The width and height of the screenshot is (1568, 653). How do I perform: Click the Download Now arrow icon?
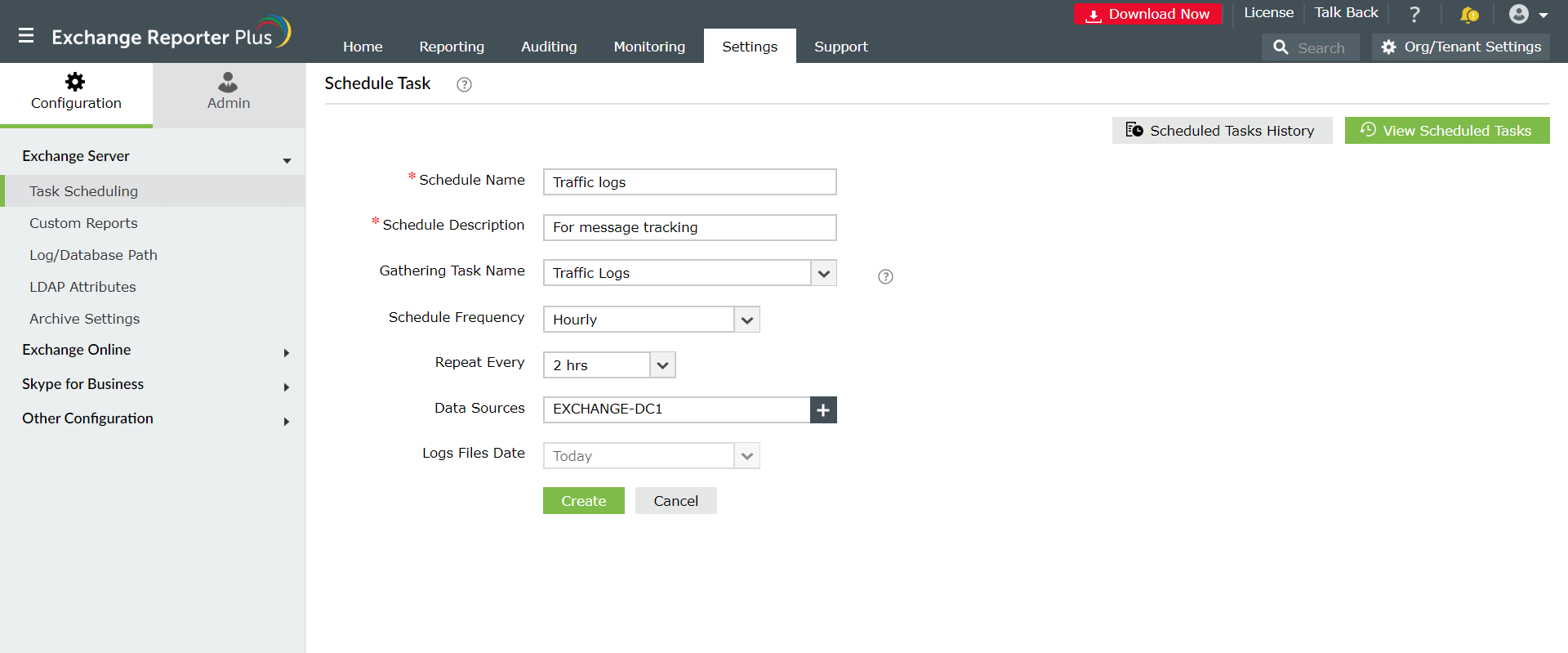[1094, 15]
